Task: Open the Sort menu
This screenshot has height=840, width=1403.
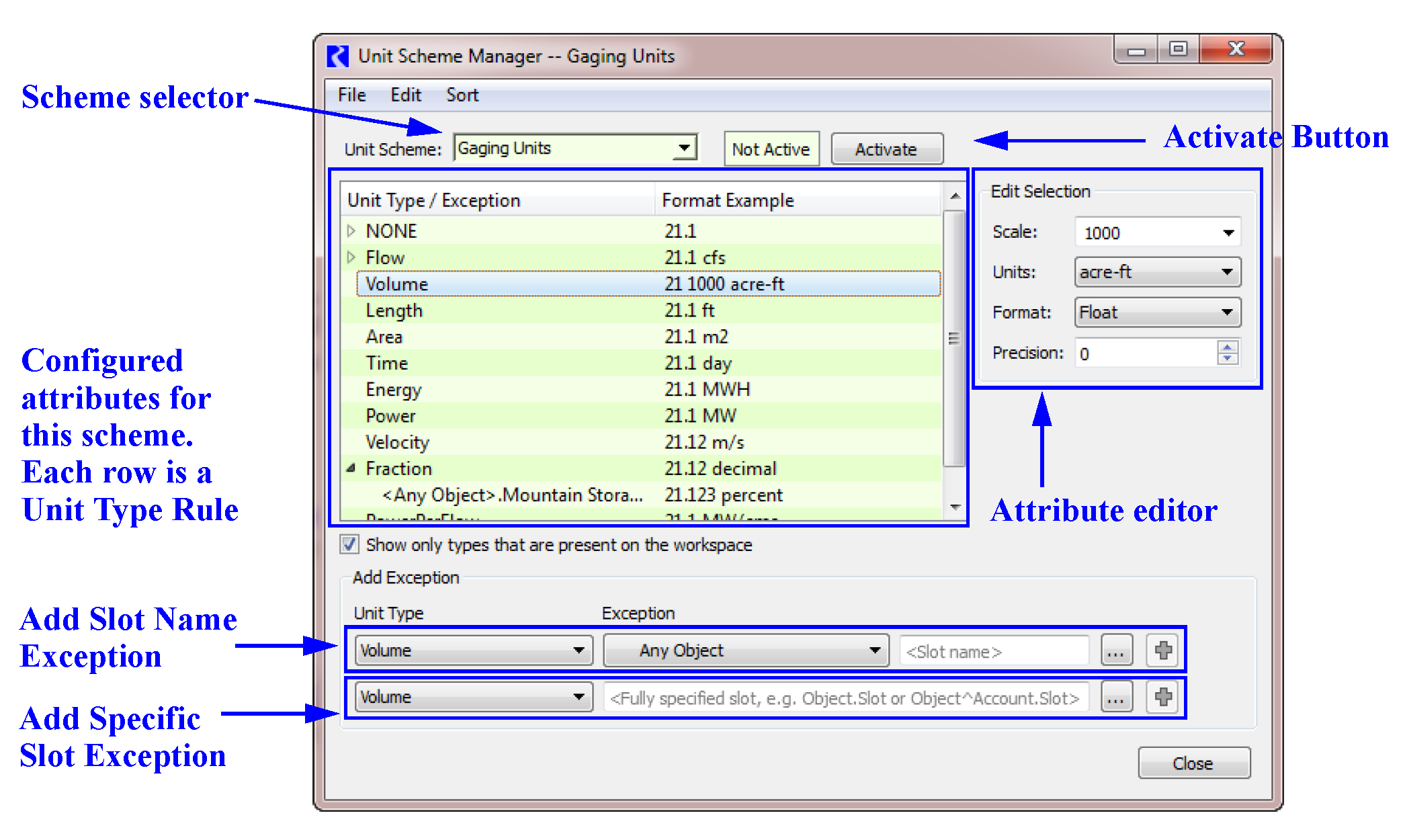Action: [462, 95]
